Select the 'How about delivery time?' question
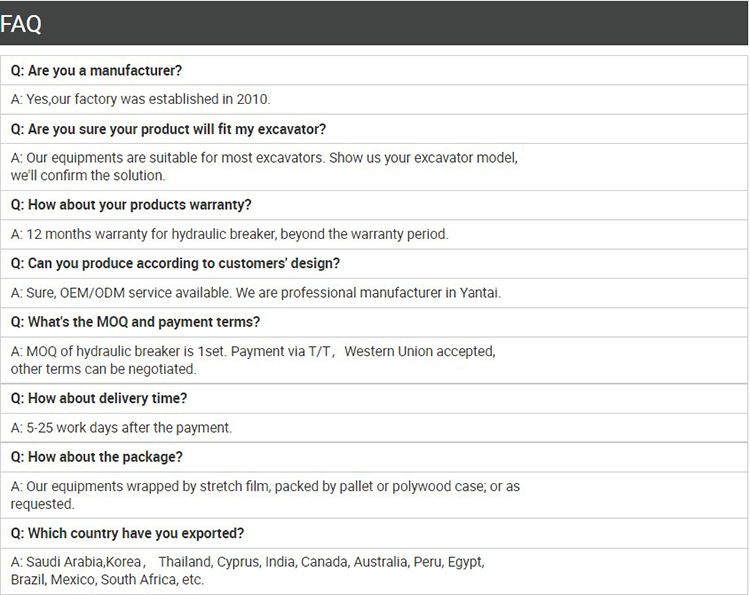 pos(99,398)
